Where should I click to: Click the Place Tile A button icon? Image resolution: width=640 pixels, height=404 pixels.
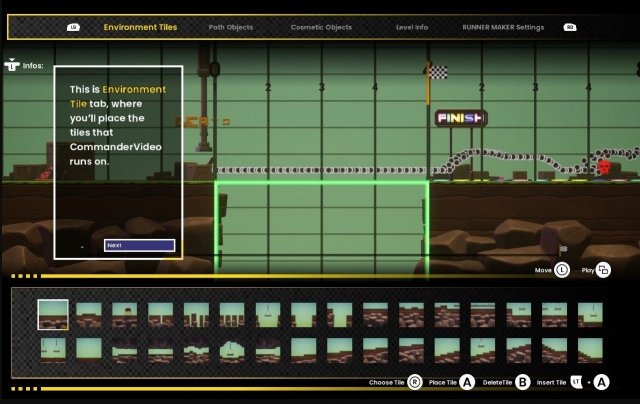467,382
